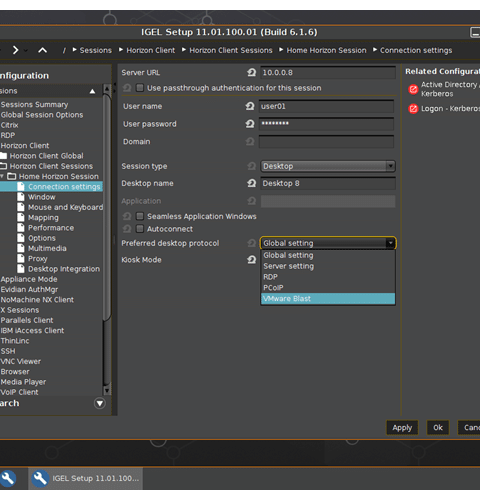Collapse the Sessions section triangle
Viewport: 480px width, 495px height.
point(92,91)
